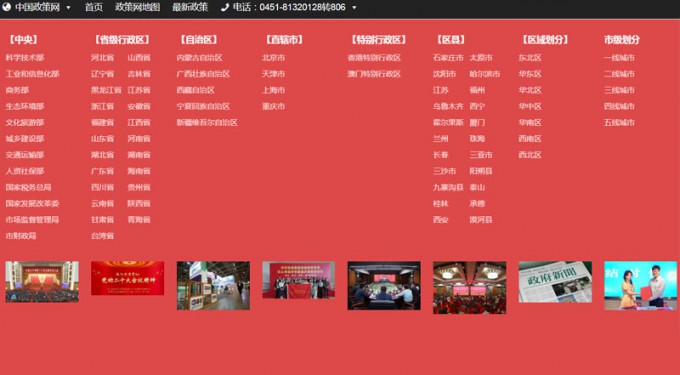Open the group photo with red banner thumbnail

298,280
